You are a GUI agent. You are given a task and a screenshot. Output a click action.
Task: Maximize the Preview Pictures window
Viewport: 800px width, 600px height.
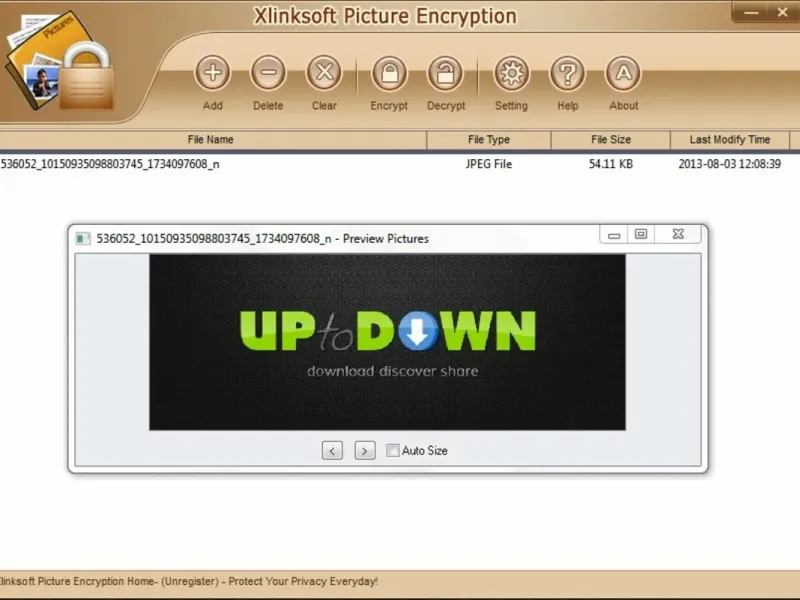(641, 235)
